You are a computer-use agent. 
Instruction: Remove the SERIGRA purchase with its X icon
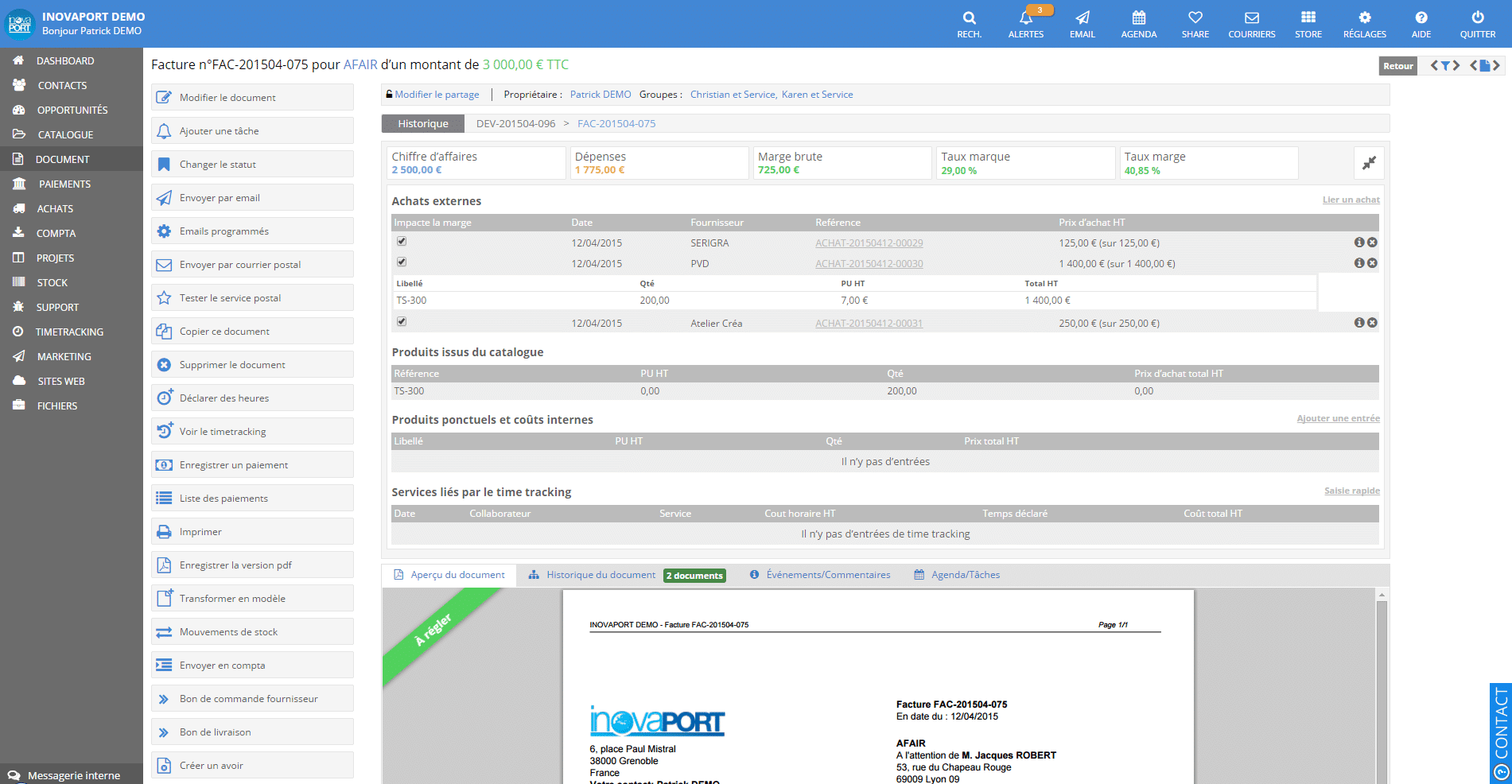1373,243
